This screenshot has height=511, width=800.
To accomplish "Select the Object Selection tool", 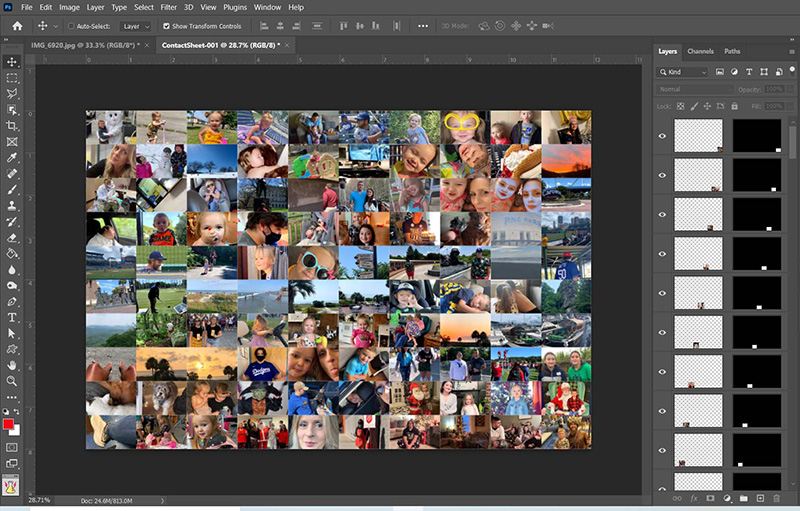I will 12,110.
